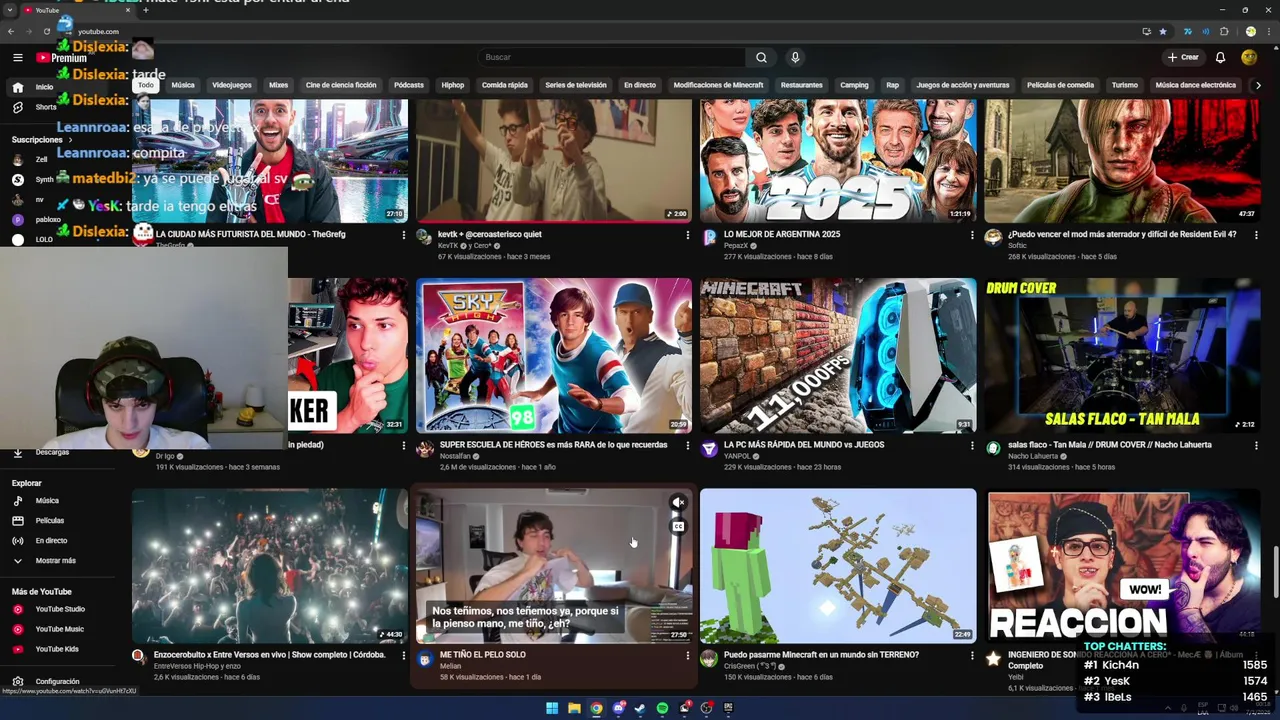
Task: Open YouTube Studio from sidebar
Action: pos(60,609)
